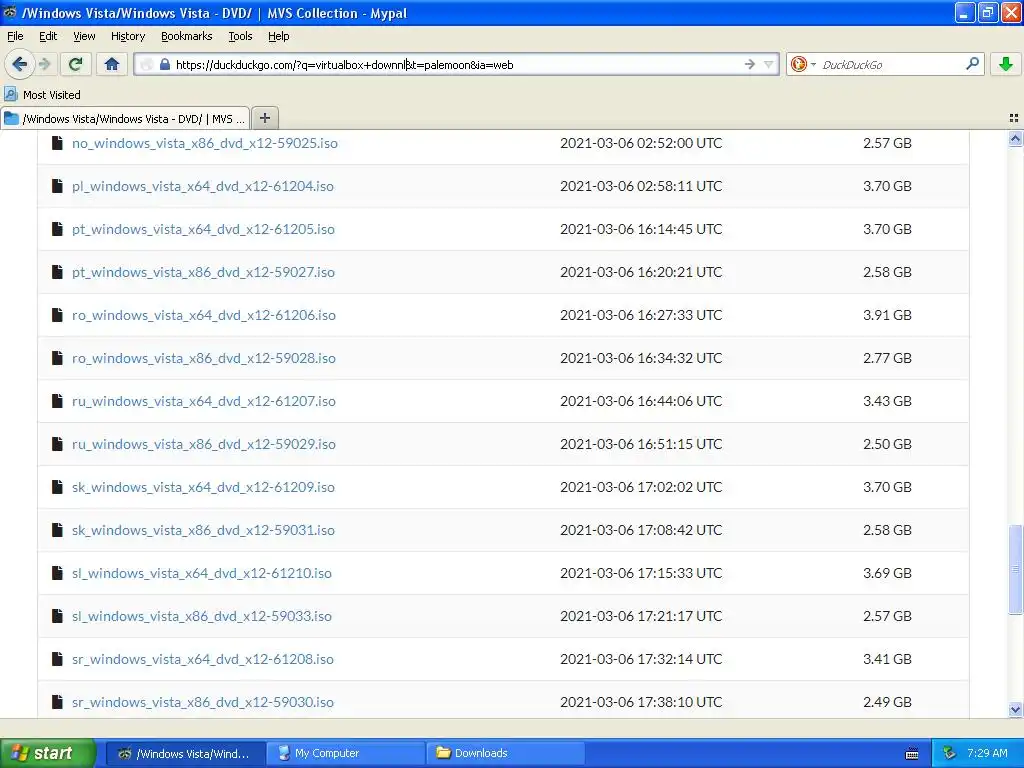Click file icon beside sr_windows_vista_x64 row

point(57,659)
